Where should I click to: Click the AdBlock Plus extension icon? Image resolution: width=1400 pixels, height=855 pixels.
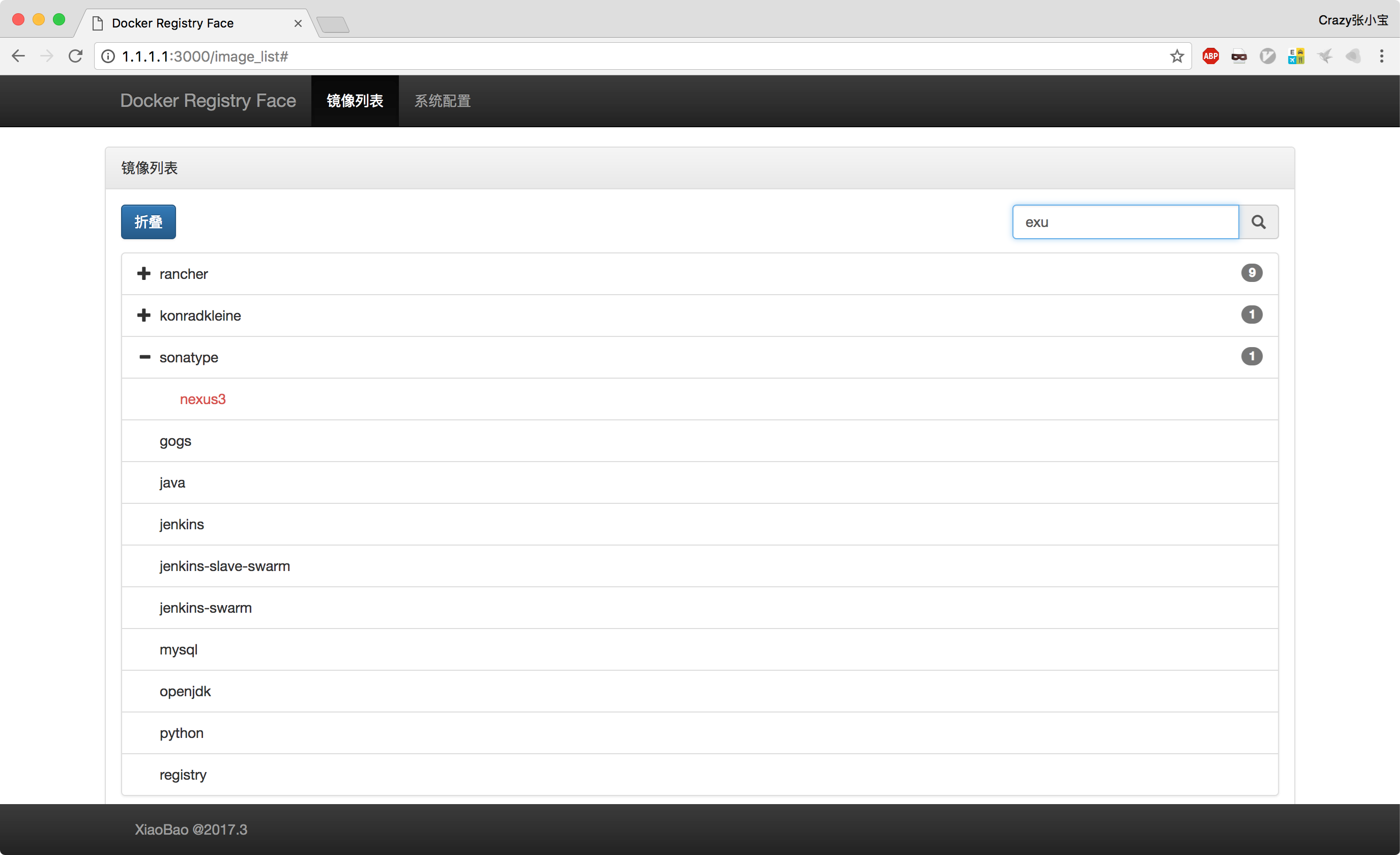click(1210, 56)
